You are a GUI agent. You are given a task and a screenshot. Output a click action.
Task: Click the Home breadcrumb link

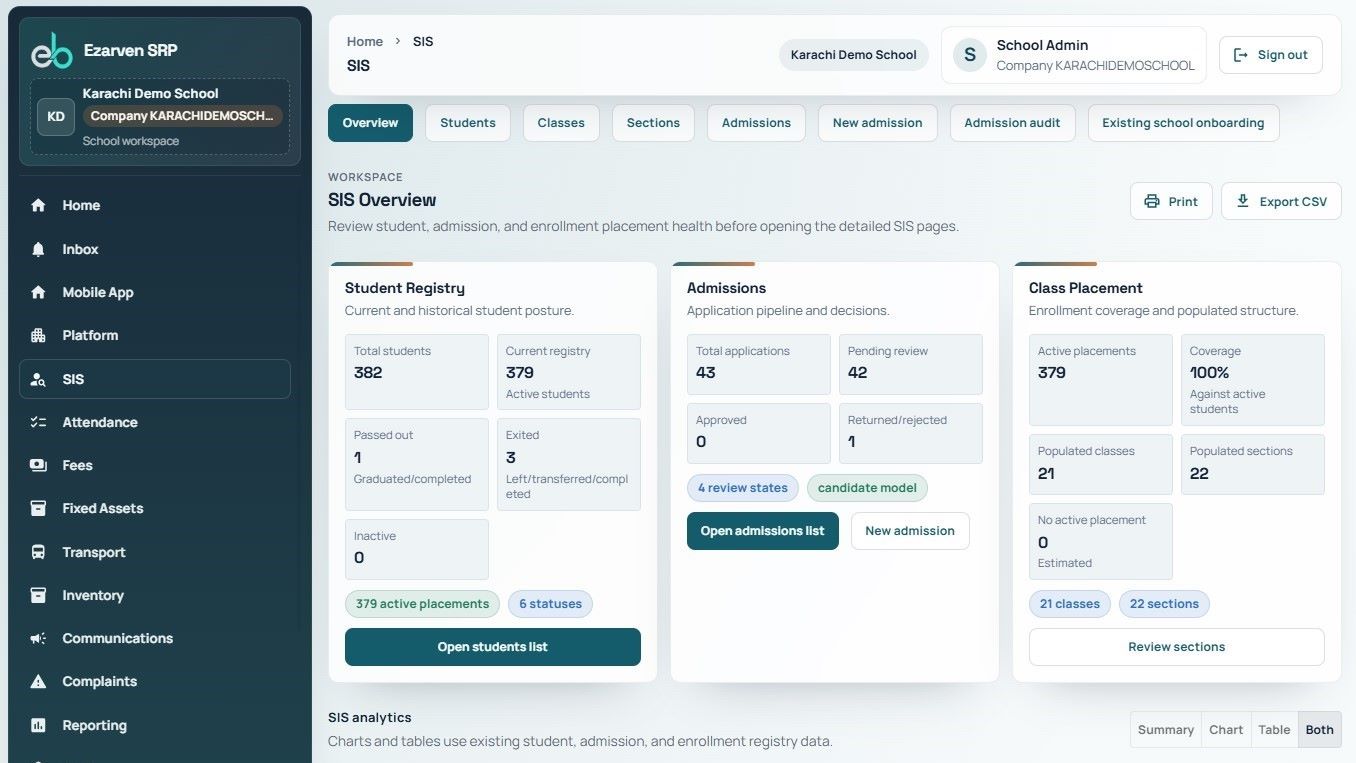(365, 41)
